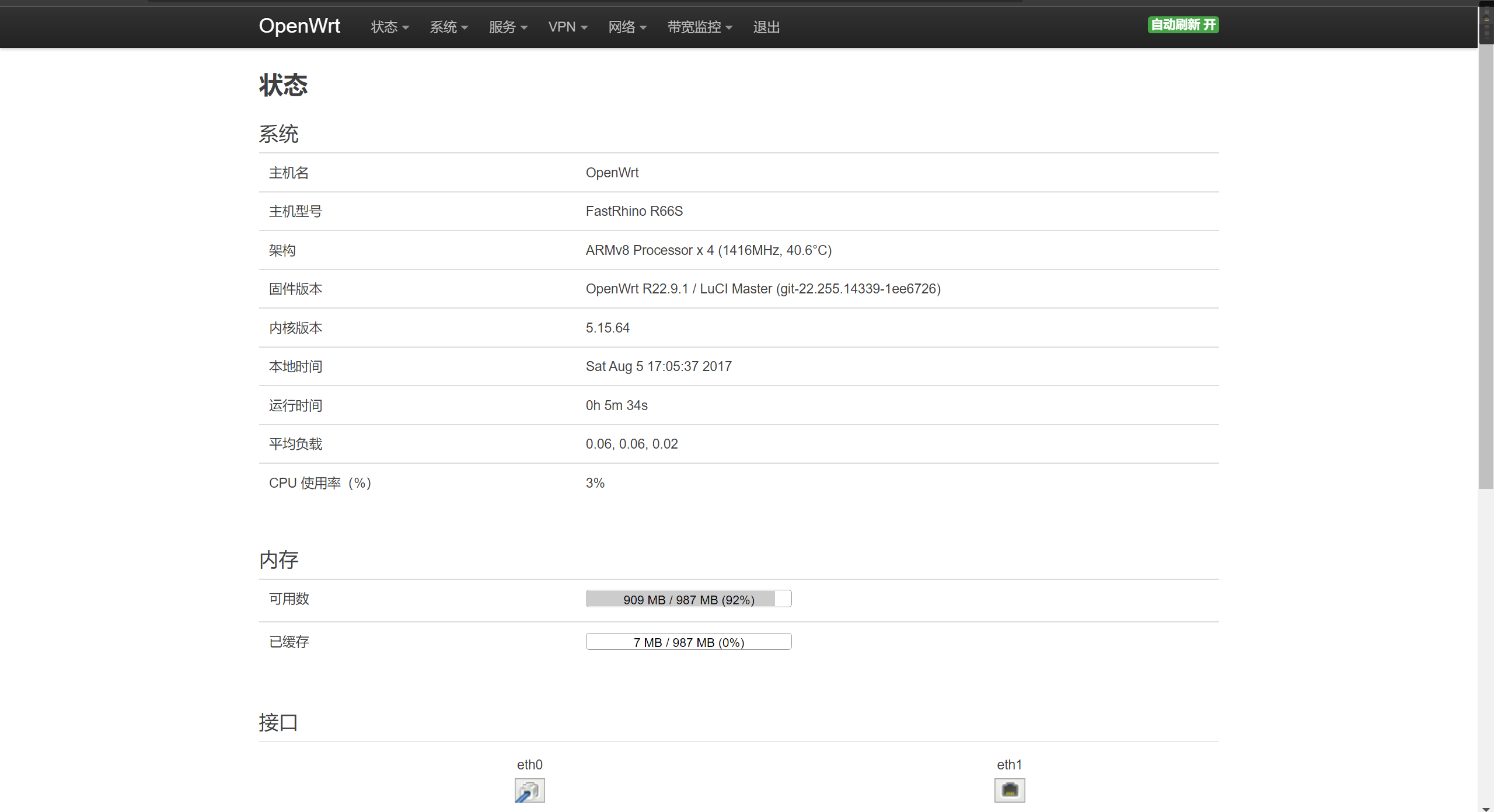Click the OpenWrt brand link
The height and width of the screenshot is (812, 1494).
tap(299, 26)
